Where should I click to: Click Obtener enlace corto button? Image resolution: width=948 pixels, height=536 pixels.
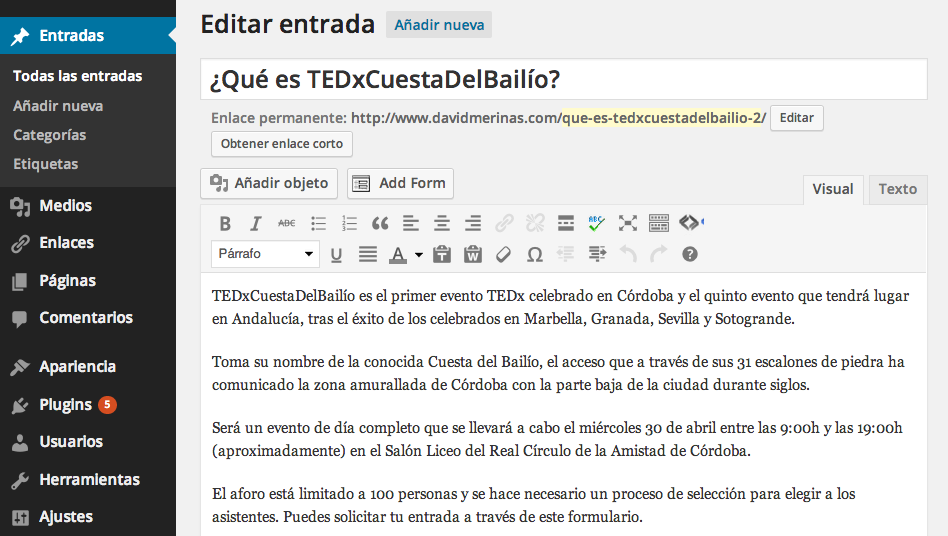[282, 144]
